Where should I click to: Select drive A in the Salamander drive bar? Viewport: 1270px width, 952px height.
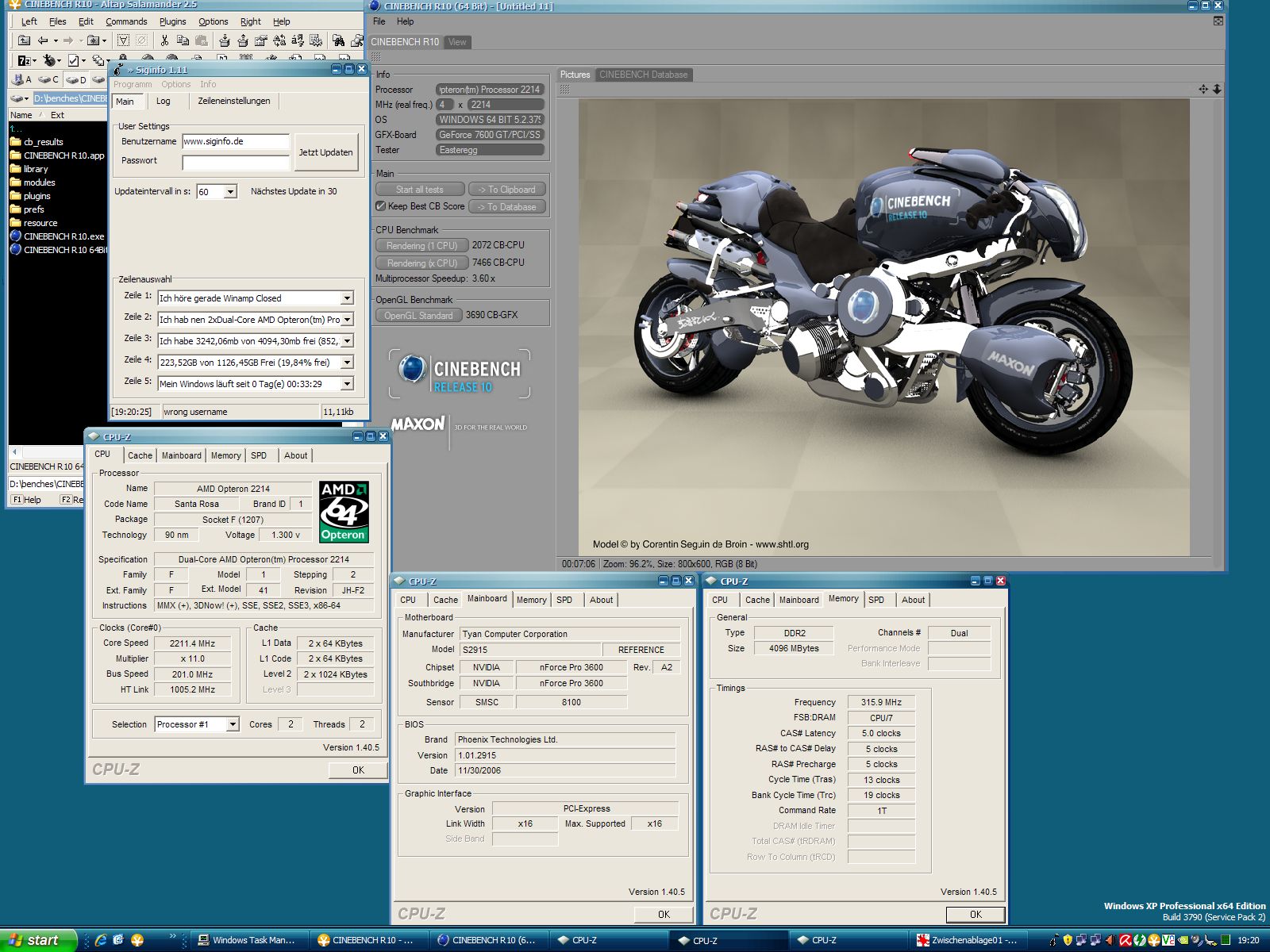point(22,79)
